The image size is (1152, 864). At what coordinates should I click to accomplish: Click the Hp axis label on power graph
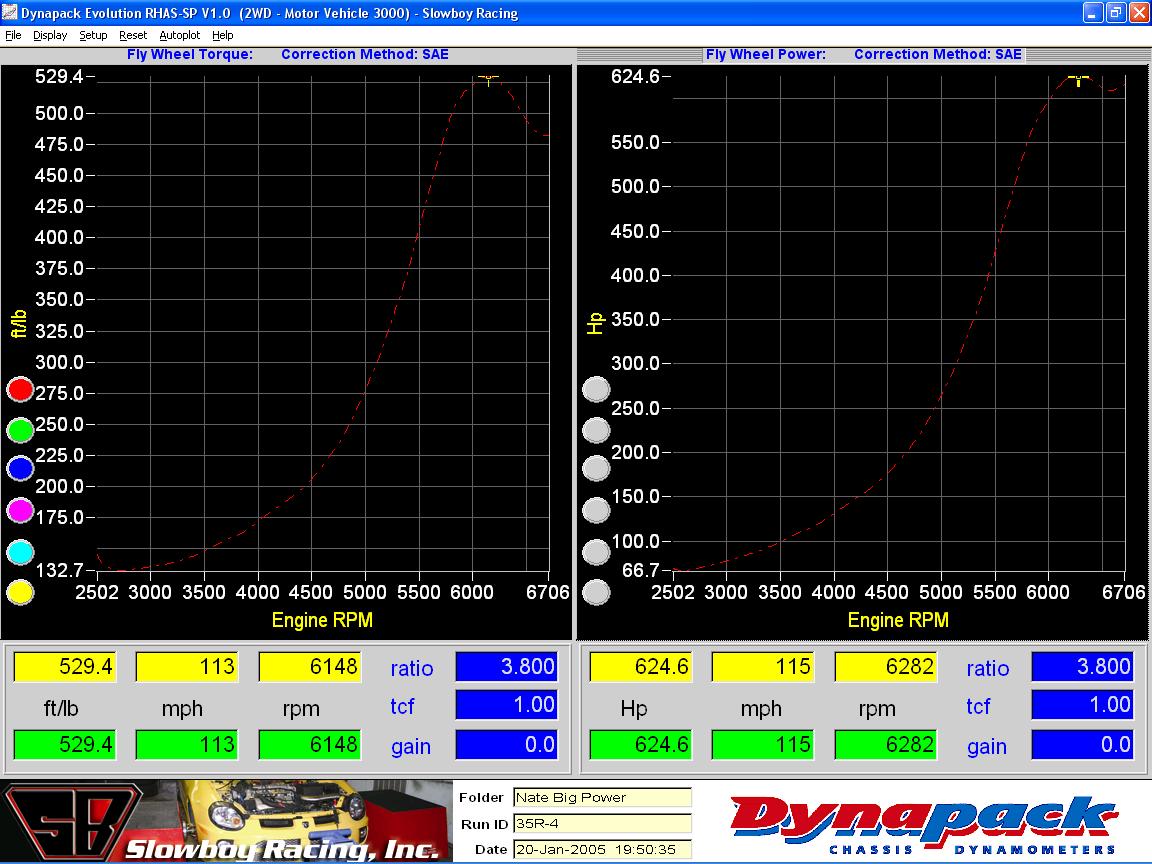click(595, 323)
